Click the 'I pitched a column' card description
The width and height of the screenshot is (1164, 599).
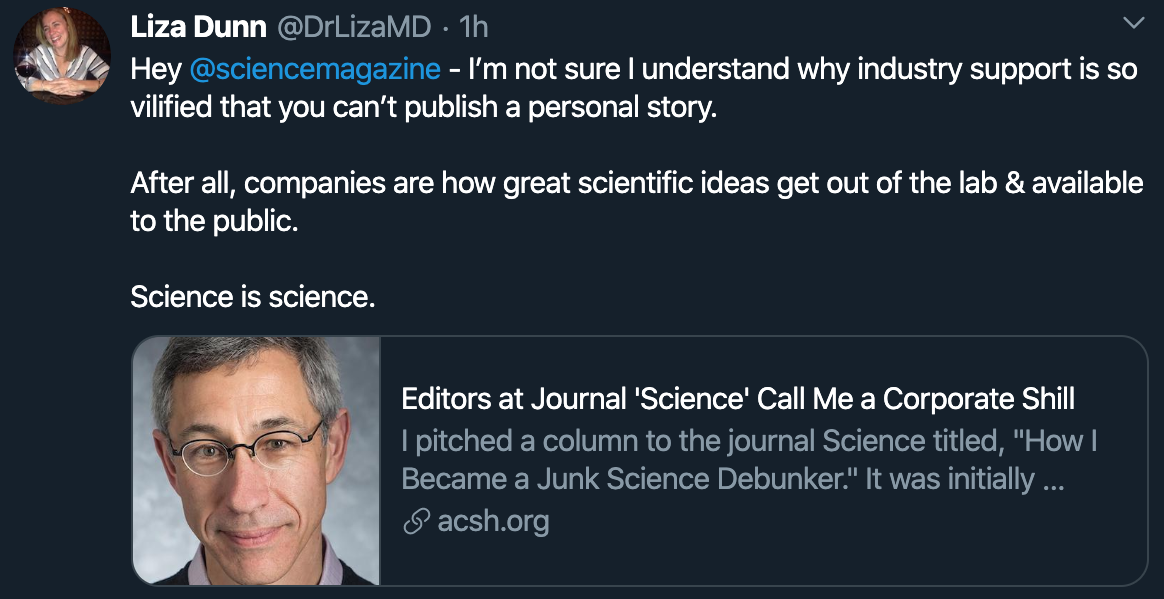(748, 441)
